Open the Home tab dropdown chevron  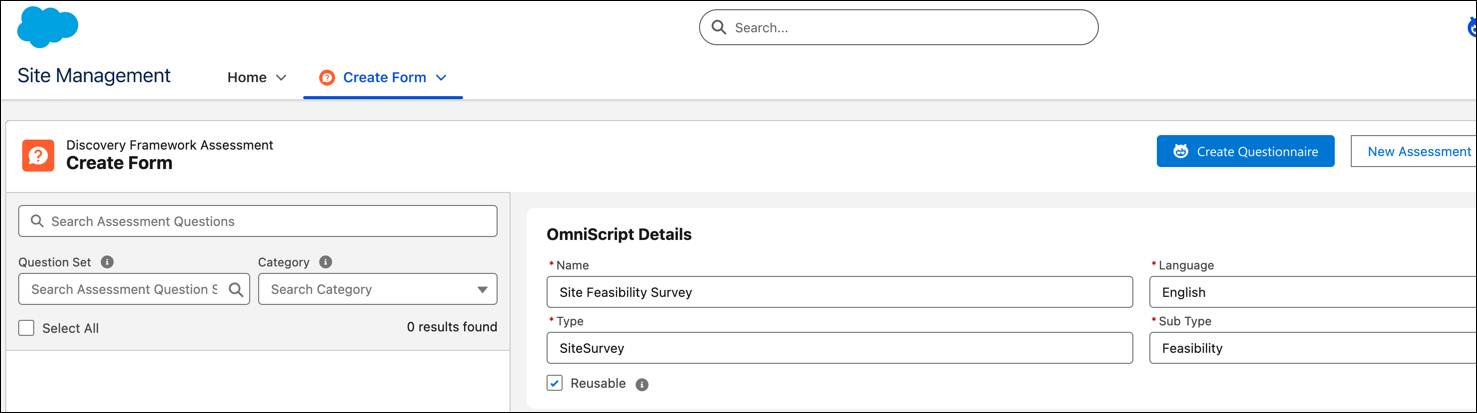(281, 78)
